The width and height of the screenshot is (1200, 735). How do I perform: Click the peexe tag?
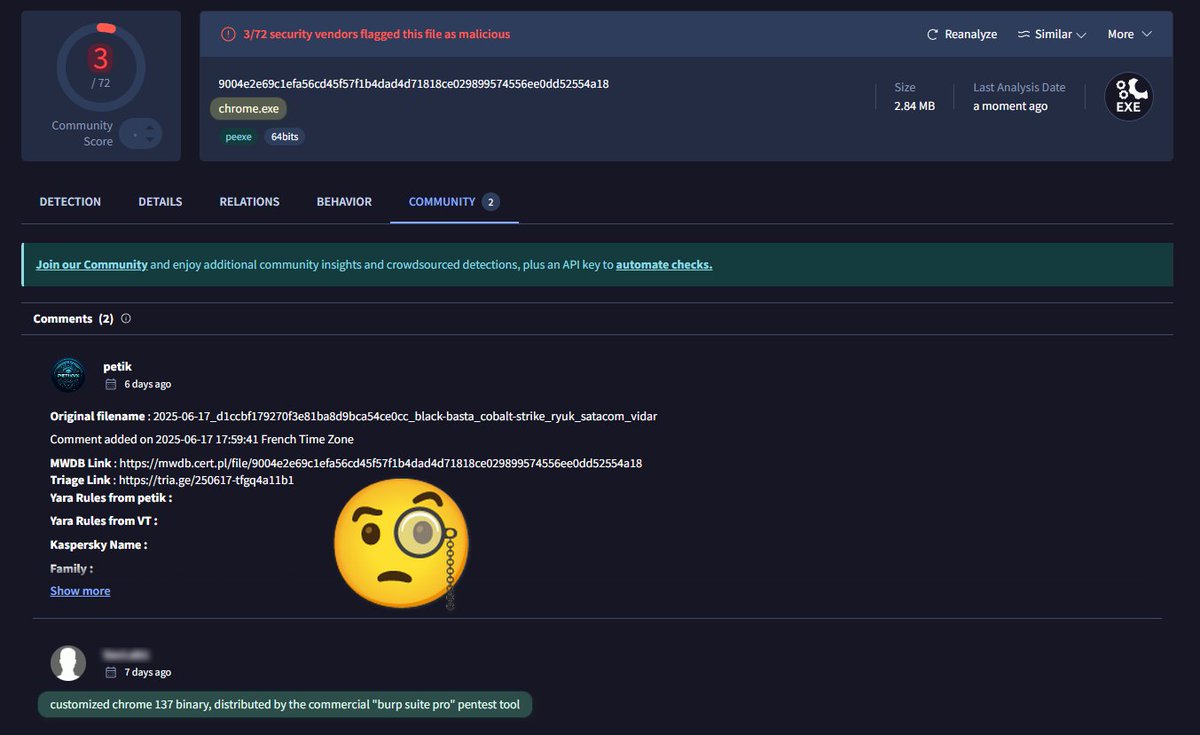coord(238,136)
